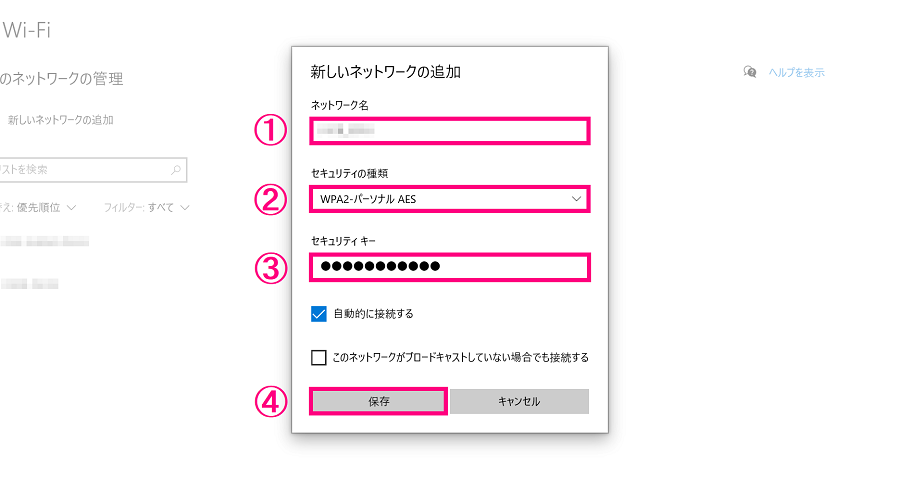The height and width of the screenshot is (477, 900).
Task: Click the magnifier icon in the search box
Action: (176, 170)
